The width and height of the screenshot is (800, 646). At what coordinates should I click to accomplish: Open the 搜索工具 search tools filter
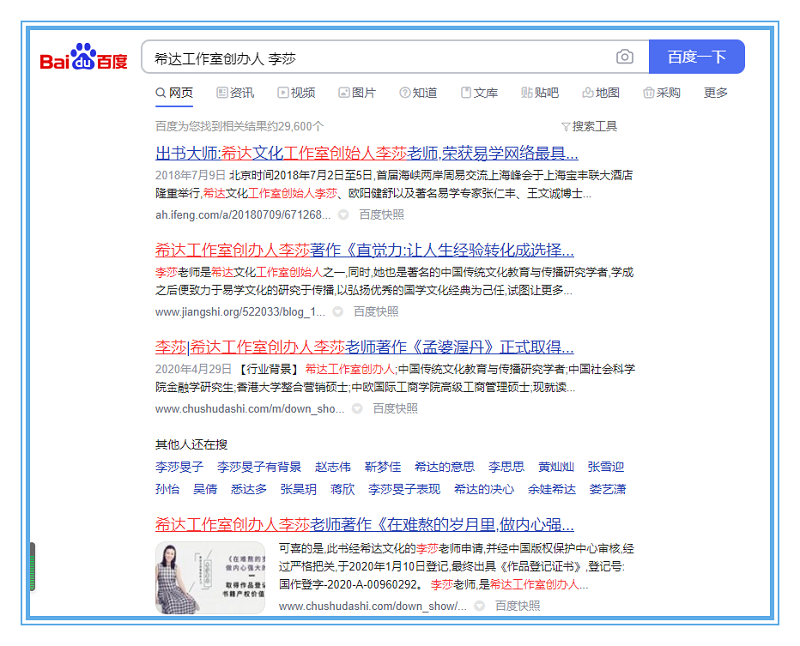[x=589, y=126]
